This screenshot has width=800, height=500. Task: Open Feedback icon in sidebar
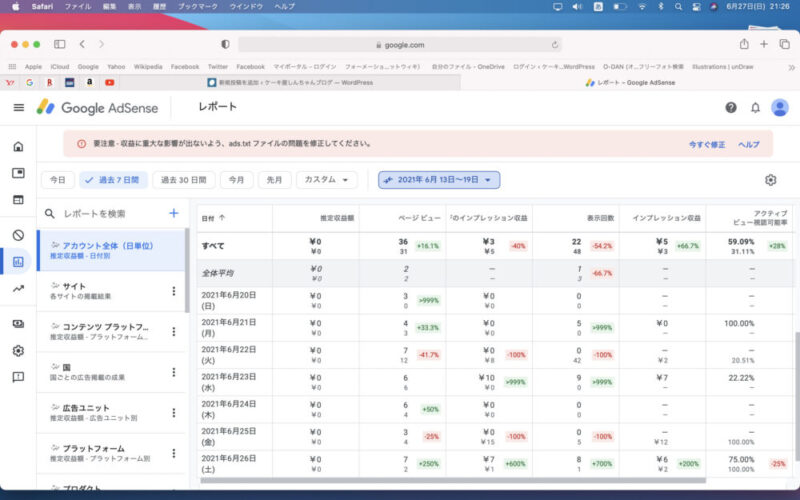(x=18, y=378)
